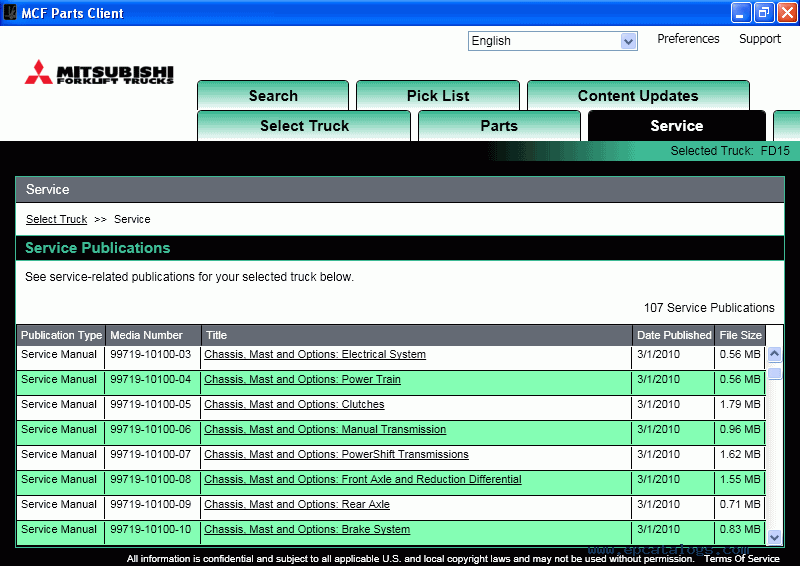
Task: Click the Publication Type column header
Action: (x=61, y=335)
